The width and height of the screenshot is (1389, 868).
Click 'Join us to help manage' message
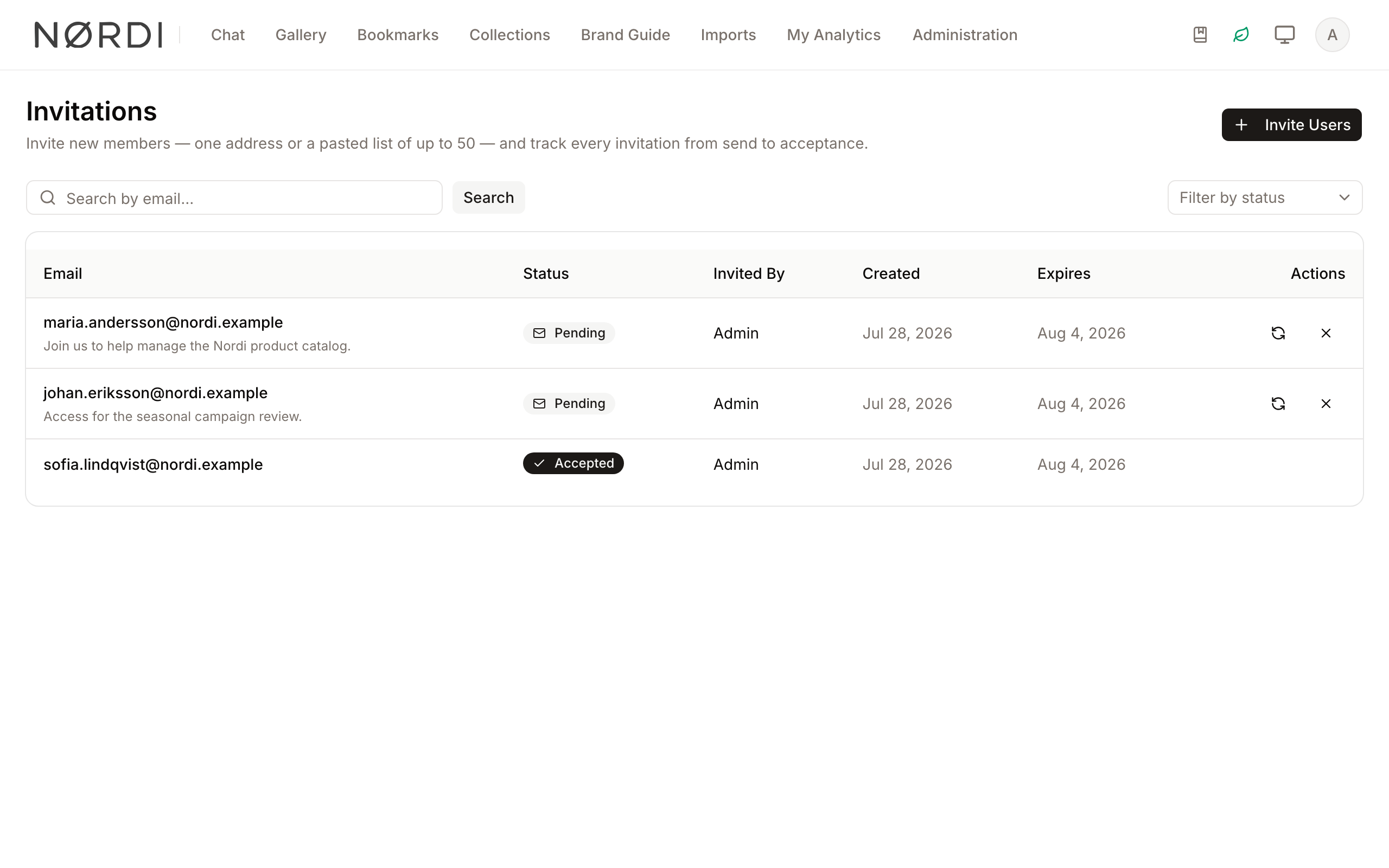(197, 346)
